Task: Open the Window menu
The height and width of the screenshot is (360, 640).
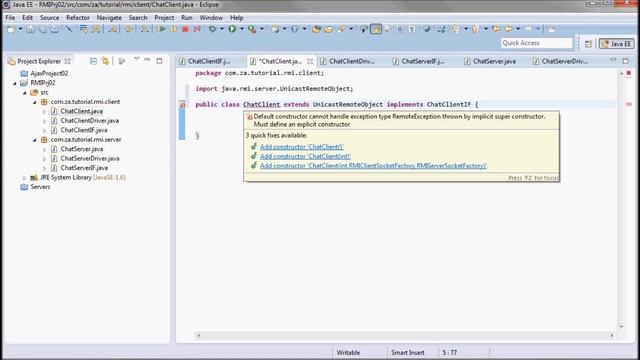Action: (211, 18)
